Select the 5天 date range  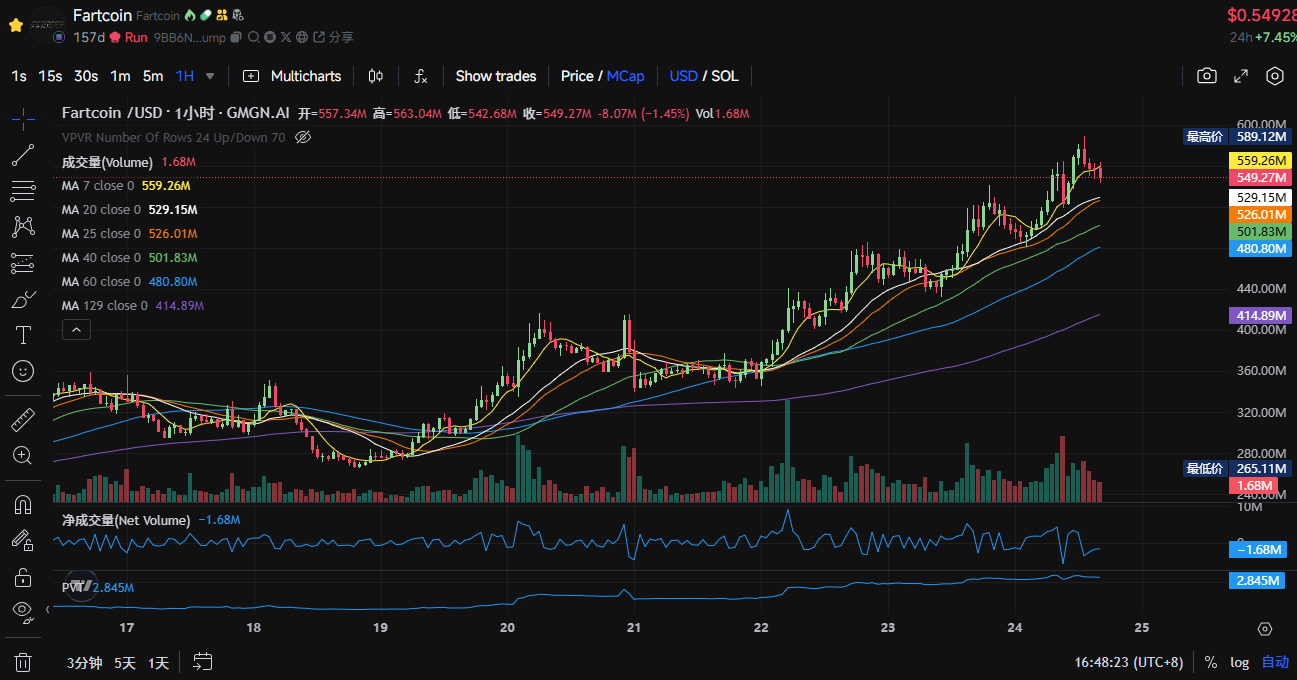pos(124,662)
